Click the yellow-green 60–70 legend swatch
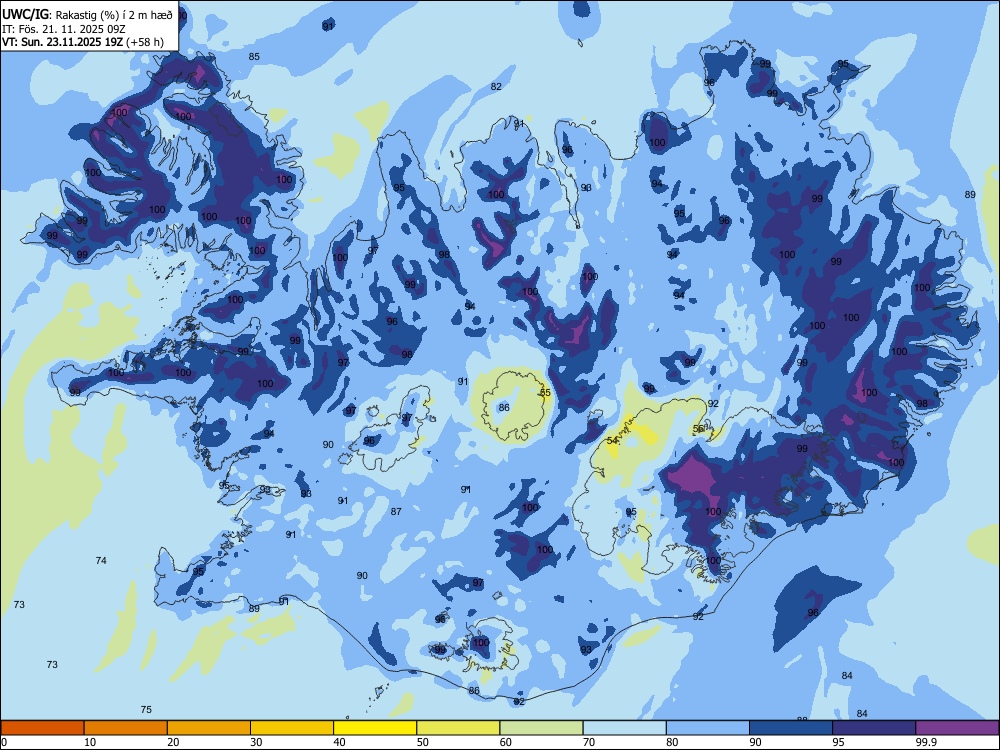This screenshot has height=750, width=1000. (x=541, y=728)
